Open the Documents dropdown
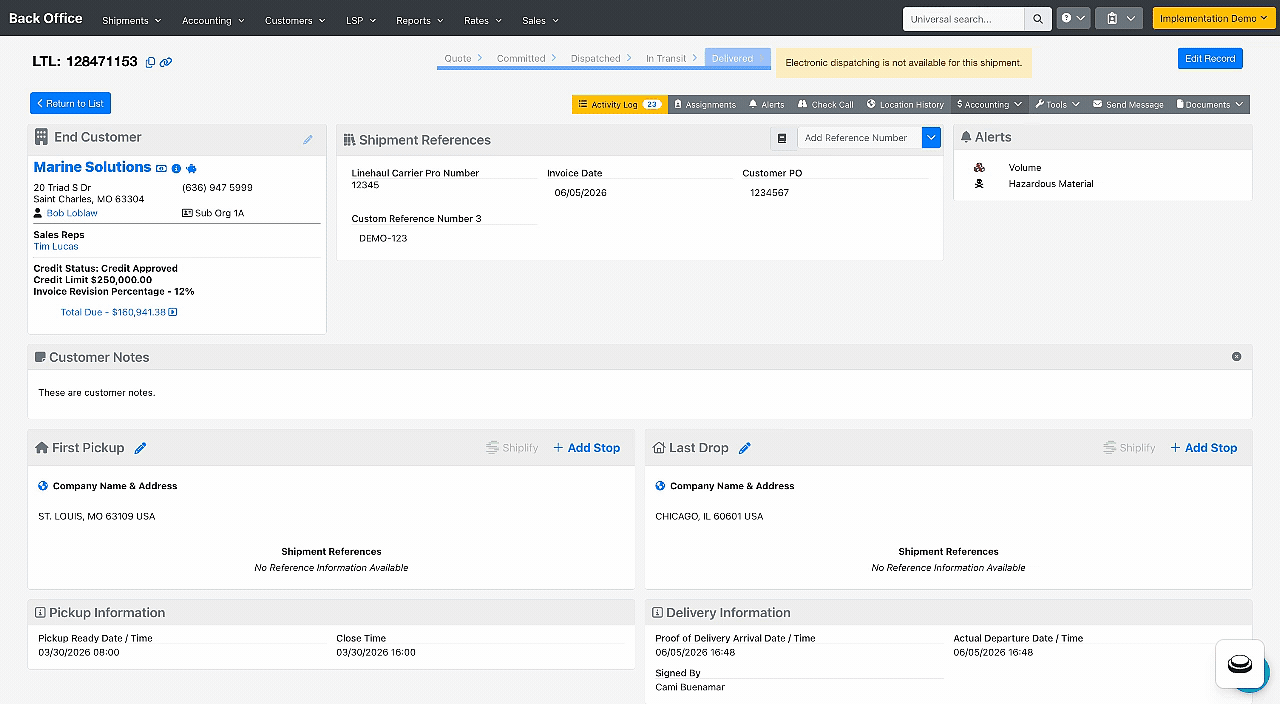Screen dimensions: 1280x704 point(1210,104)
